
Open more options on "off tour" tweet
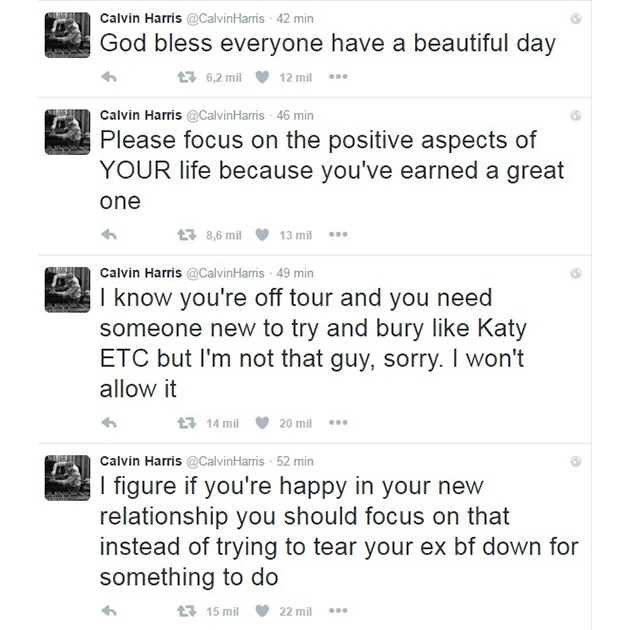(337, 423)
